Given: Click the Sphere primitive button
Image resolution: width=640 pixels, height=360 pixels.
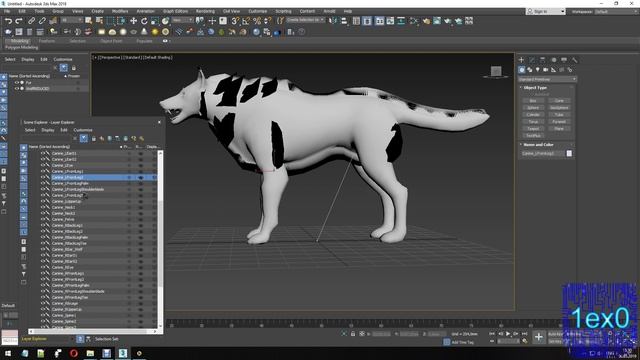Looking at the screenshot, I should coord(533,108).
